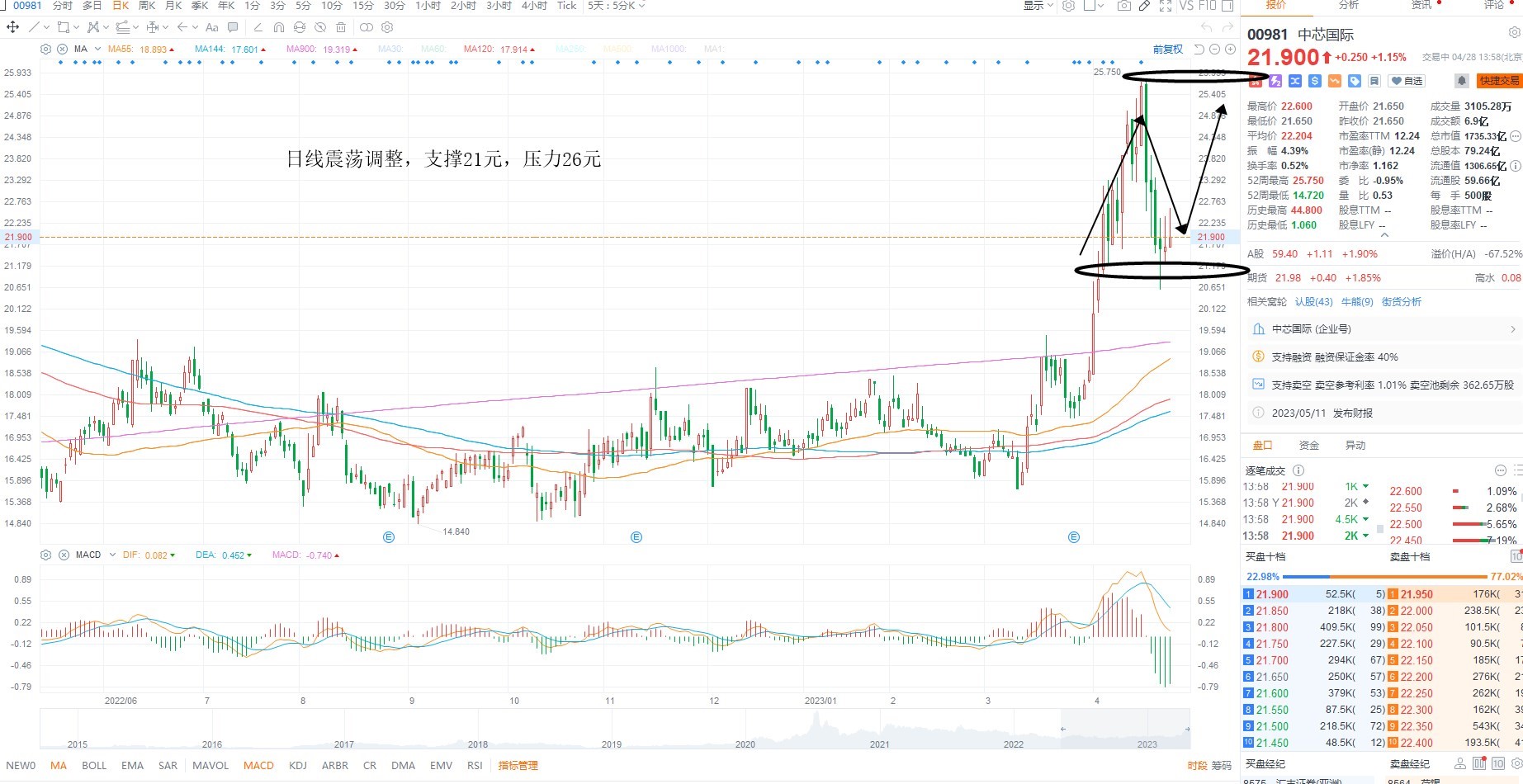
Task: Collapse the quote details chevron
Action: click(1384, 235)
